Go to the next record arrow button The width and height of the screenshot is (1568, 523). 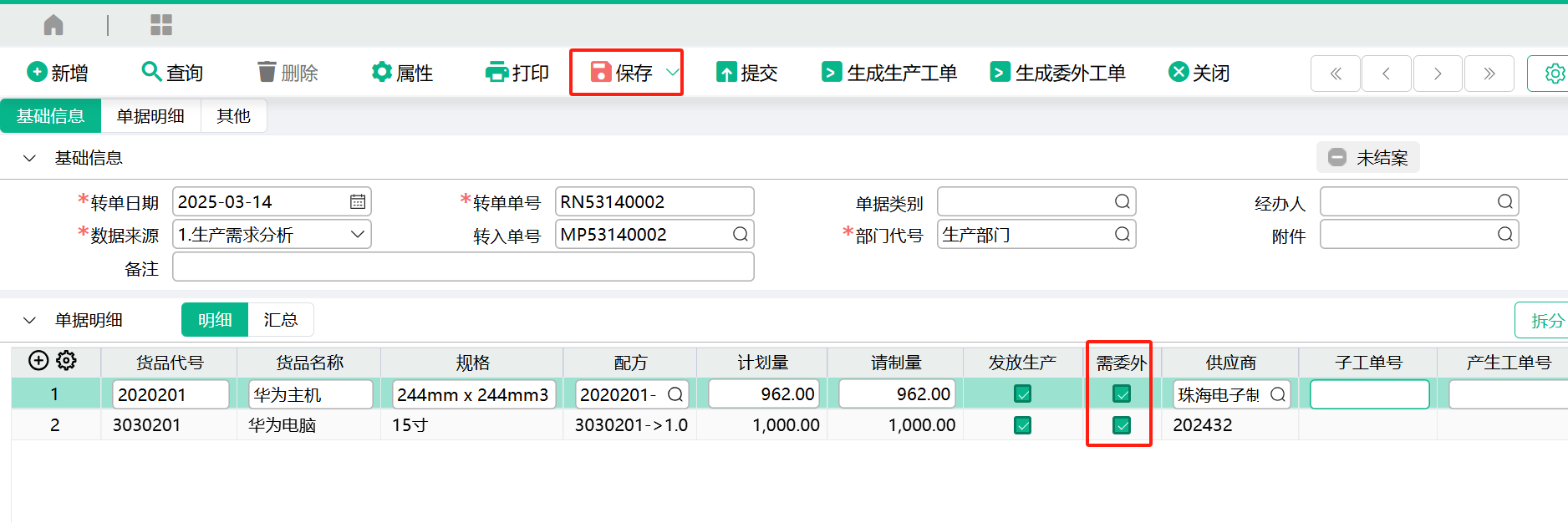(1437, 74)
